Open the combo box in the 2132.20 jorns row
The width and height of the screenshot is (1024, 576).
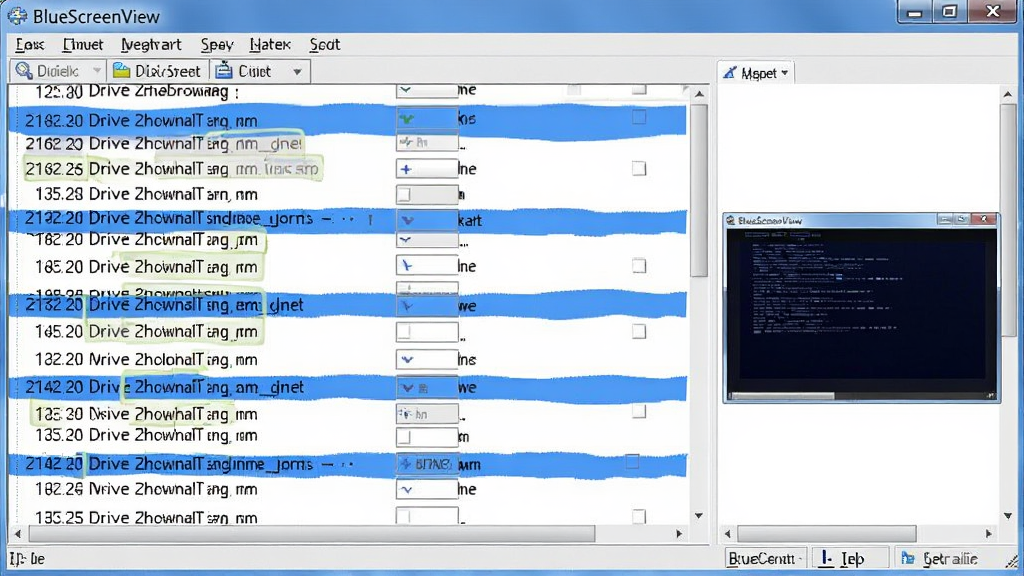point(426,220)
